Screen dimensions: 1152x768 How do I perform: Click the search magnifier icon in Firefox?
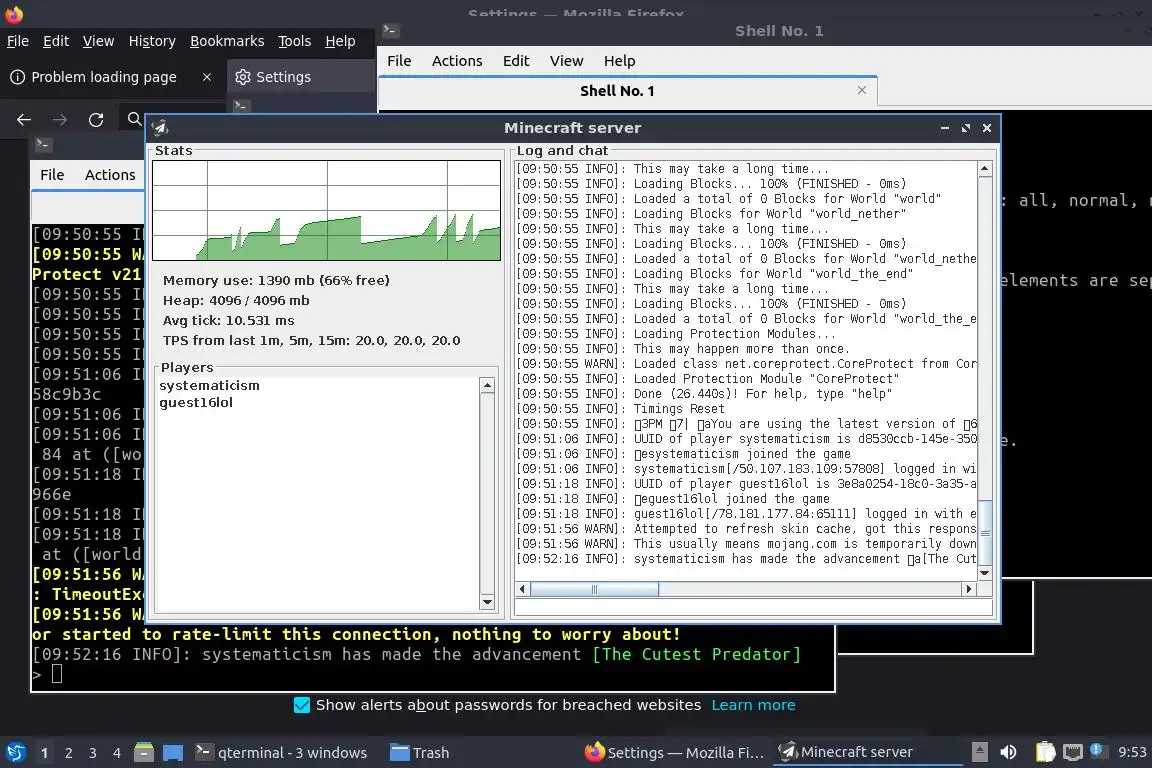click(134, 118)
